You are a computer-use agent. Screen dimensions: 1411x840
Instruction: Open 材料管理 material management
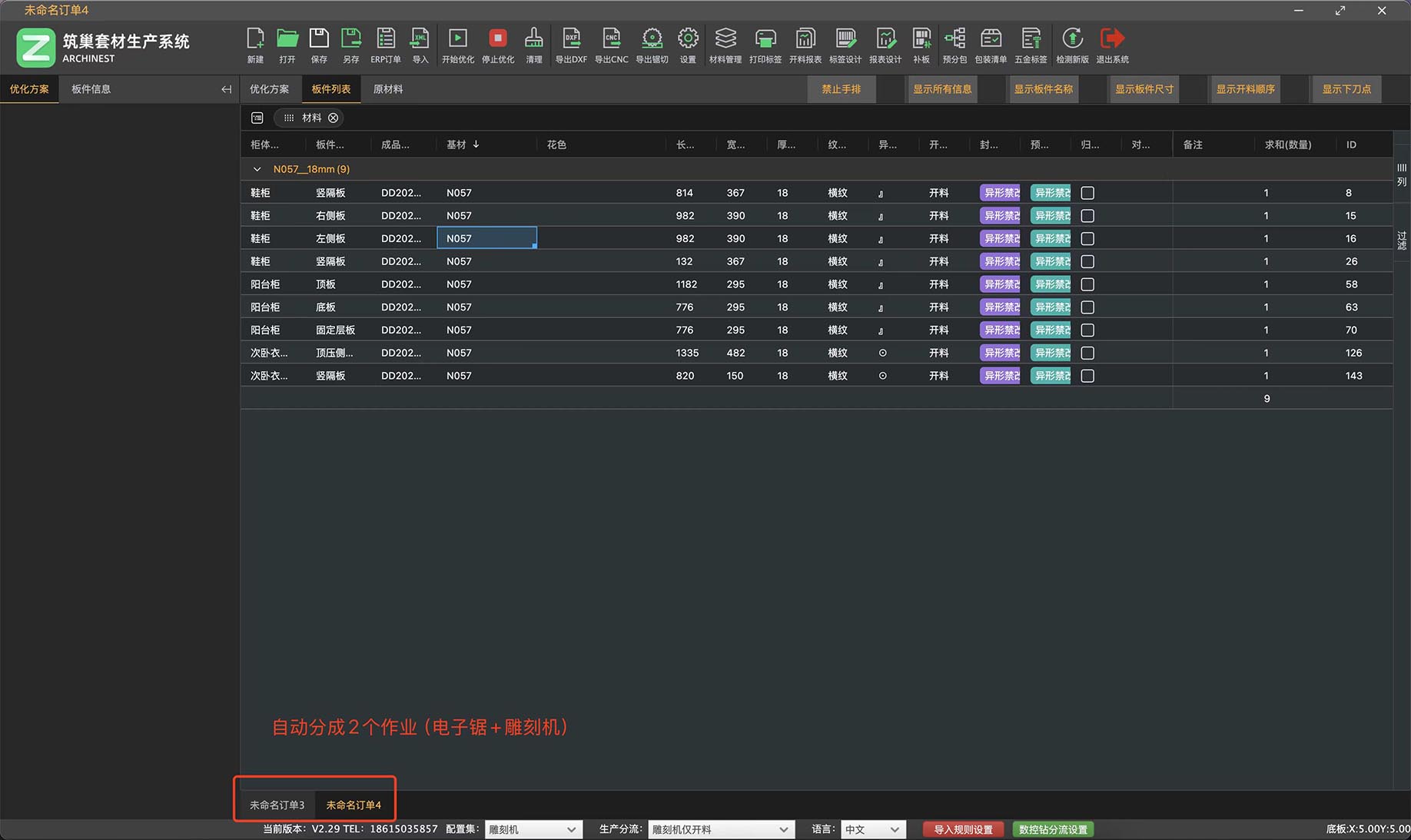coord(725,39)
